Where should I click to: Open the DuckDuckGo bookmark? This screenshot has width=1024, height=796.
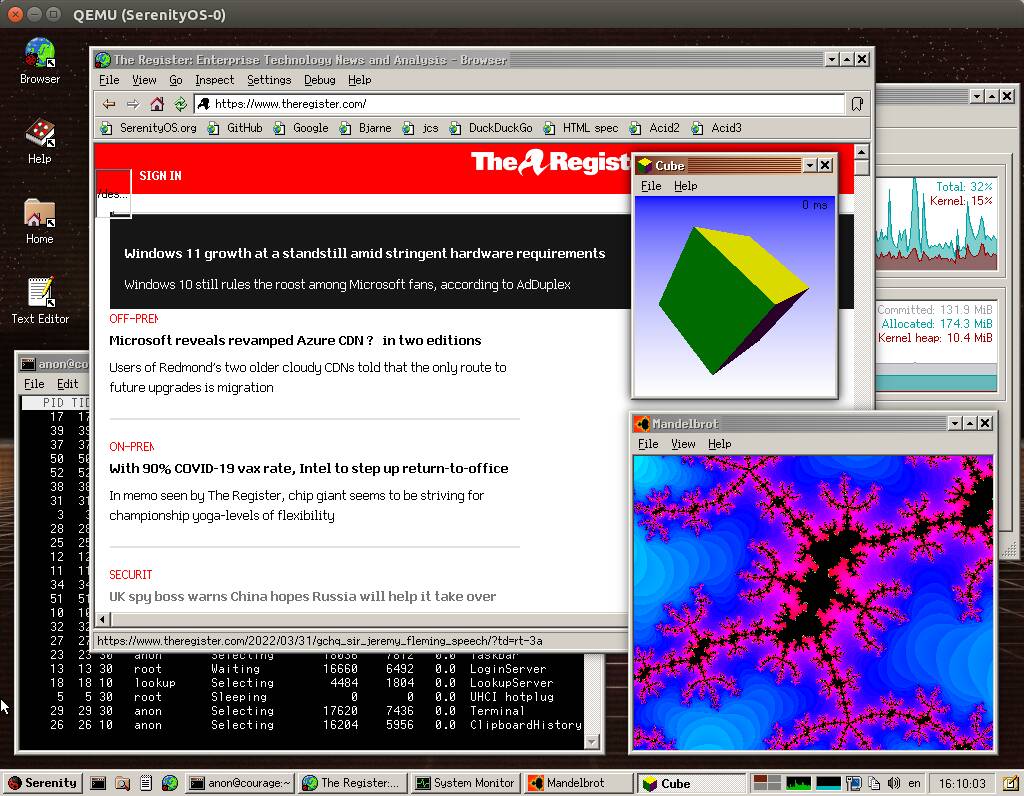(x=491, y=128)
